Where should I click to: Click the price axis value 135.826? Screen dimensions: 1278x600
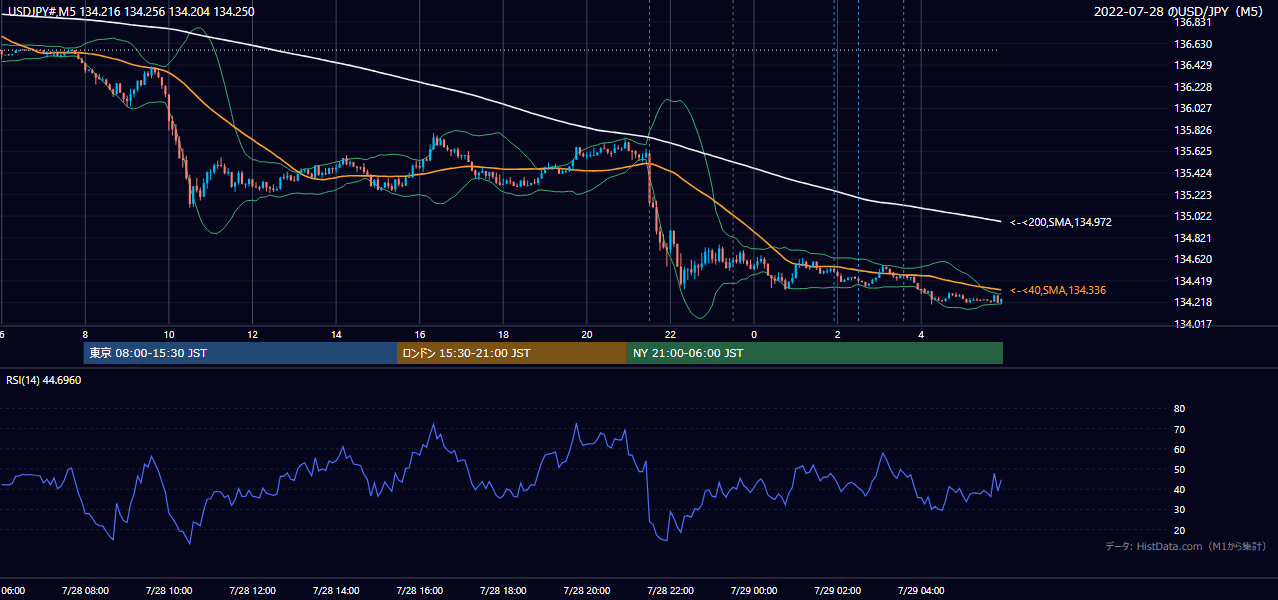point(1193,130)
